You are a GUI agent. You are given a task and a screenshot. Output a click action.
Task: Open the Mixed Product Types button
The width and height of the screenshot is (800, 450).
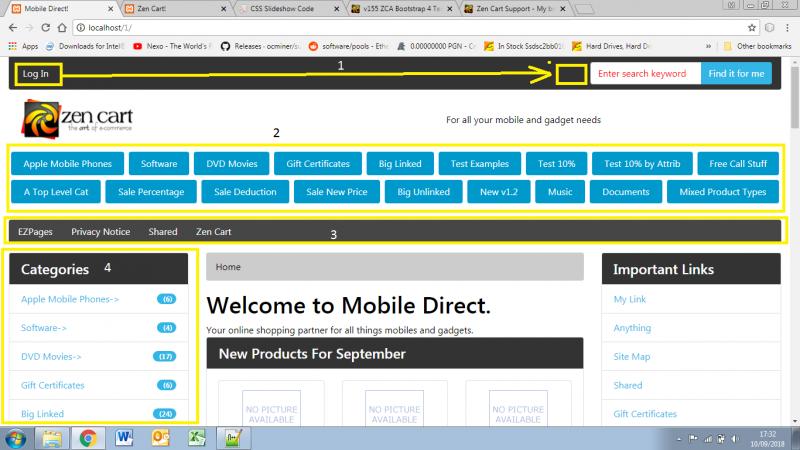tap(722, 192)
